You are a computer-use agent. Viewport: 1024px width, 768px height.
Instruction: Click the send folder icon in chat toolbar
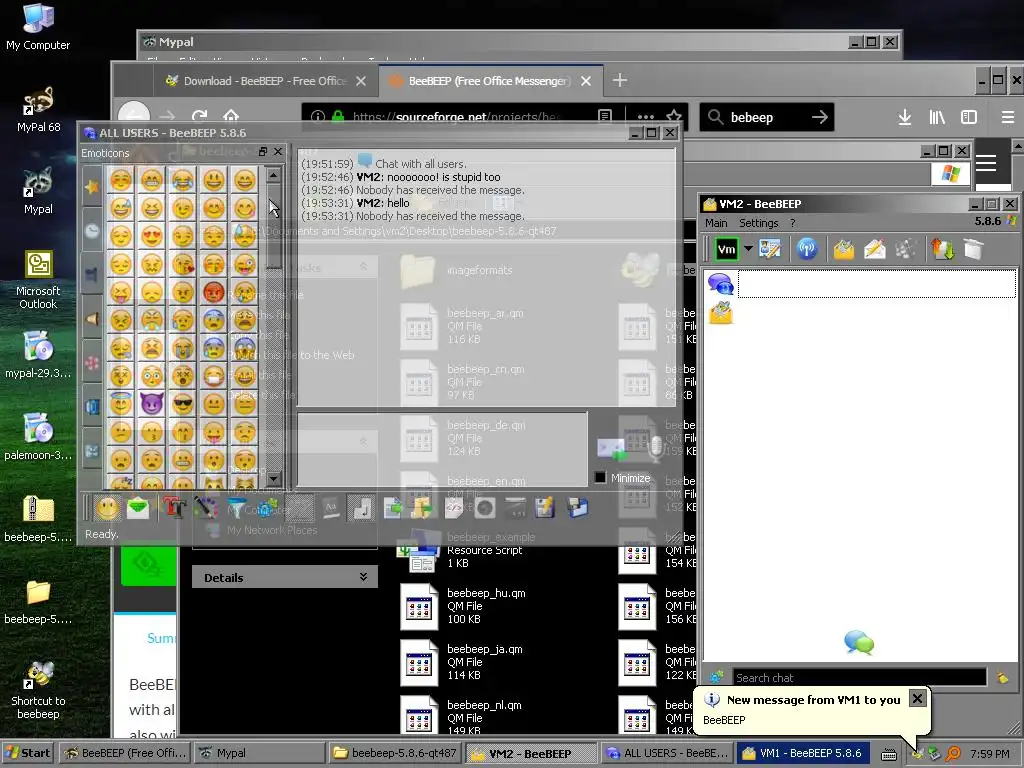[423, 507]
